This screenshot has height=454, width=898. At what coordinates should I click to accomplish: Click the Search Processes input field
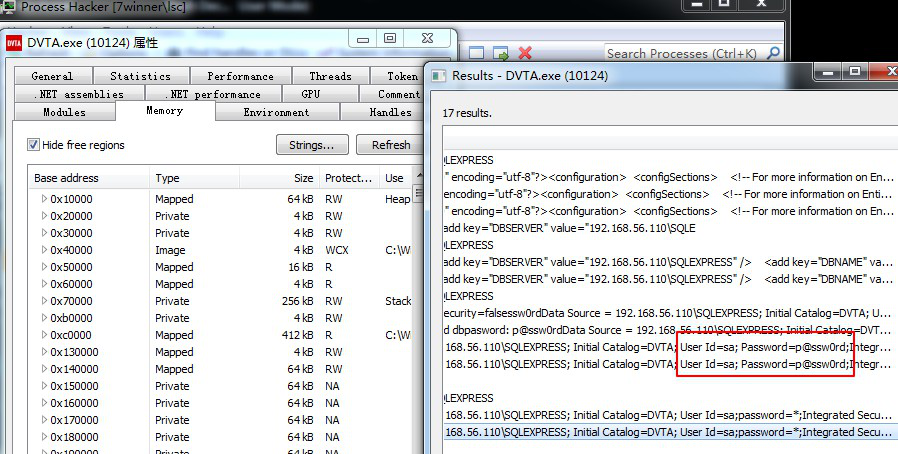tap(684, 53)
